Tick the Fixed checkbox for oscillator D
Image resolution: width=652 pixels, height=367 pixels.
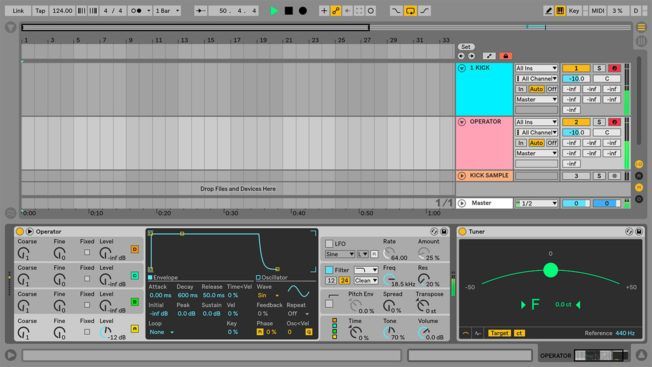tap(87, 252)
